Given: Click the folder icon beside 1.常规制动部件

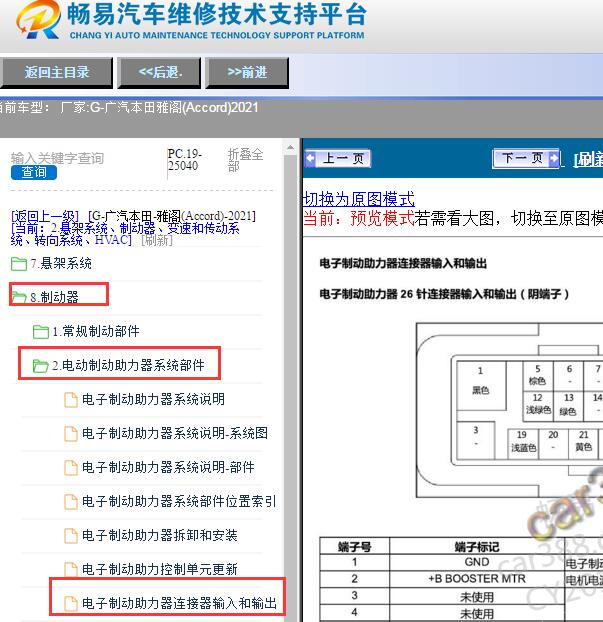Looking at the screenshot, I should click(x=40, y=332).
